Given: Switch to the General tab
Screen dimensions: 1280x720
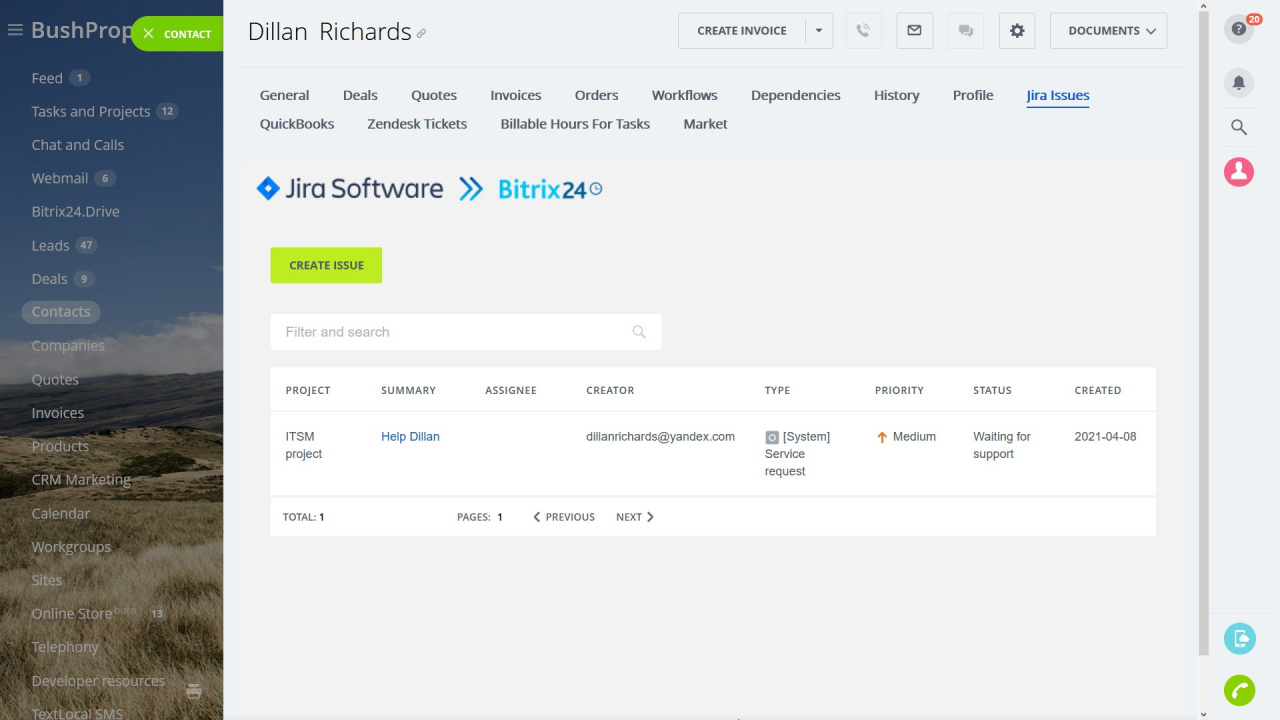Looking at the screenshot, I should 284,95.
